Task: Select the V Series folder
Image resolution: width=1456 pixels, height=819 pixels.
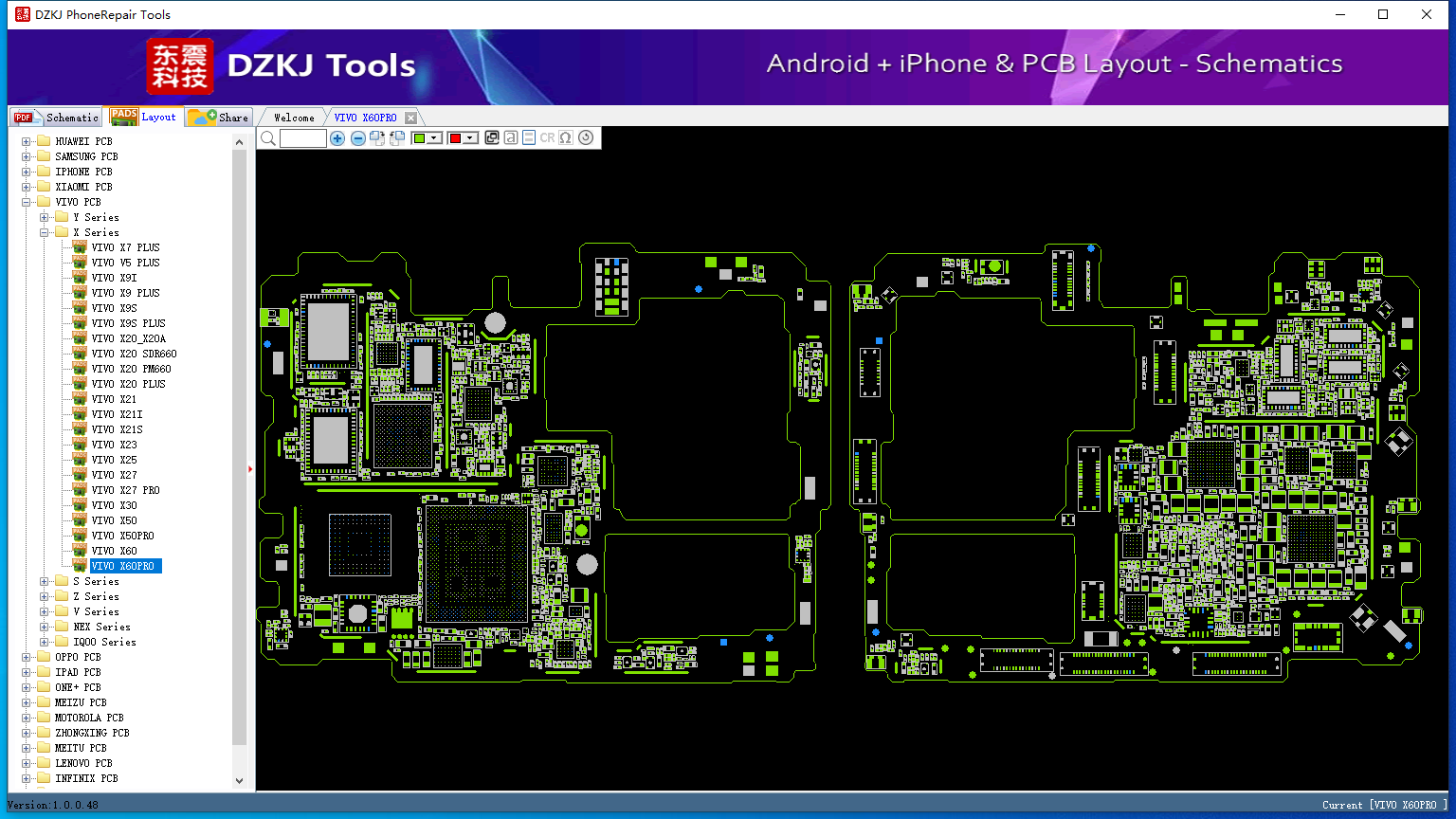Action: coord(96,611)
